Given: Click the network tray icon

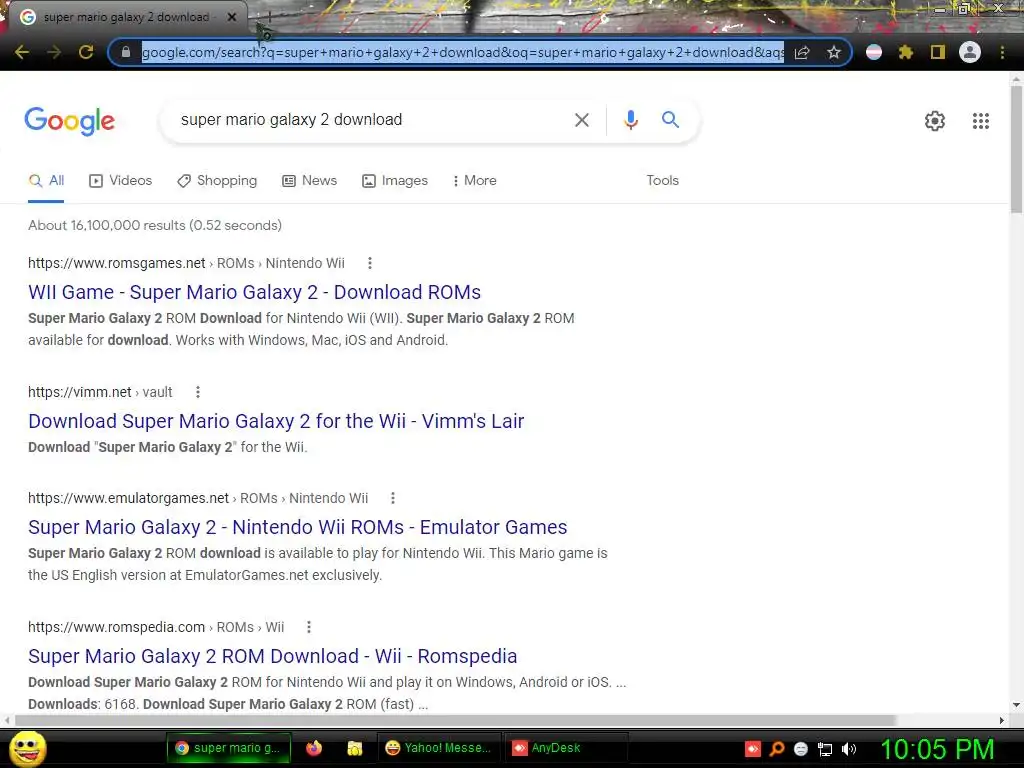Looking at the screenshot, I should (825, 749).
